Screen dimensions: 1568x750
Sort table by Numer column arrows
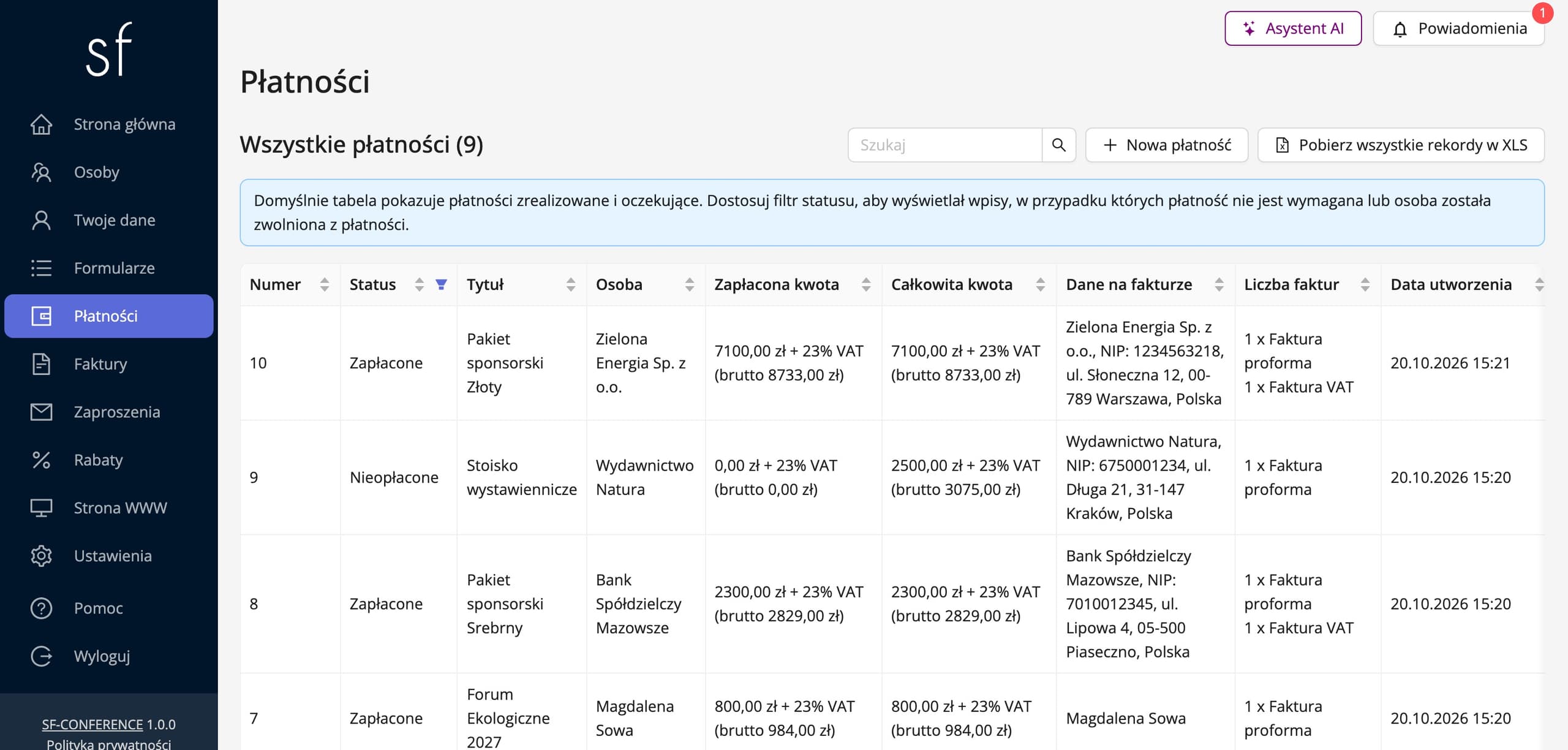click(x=325, y=284)
